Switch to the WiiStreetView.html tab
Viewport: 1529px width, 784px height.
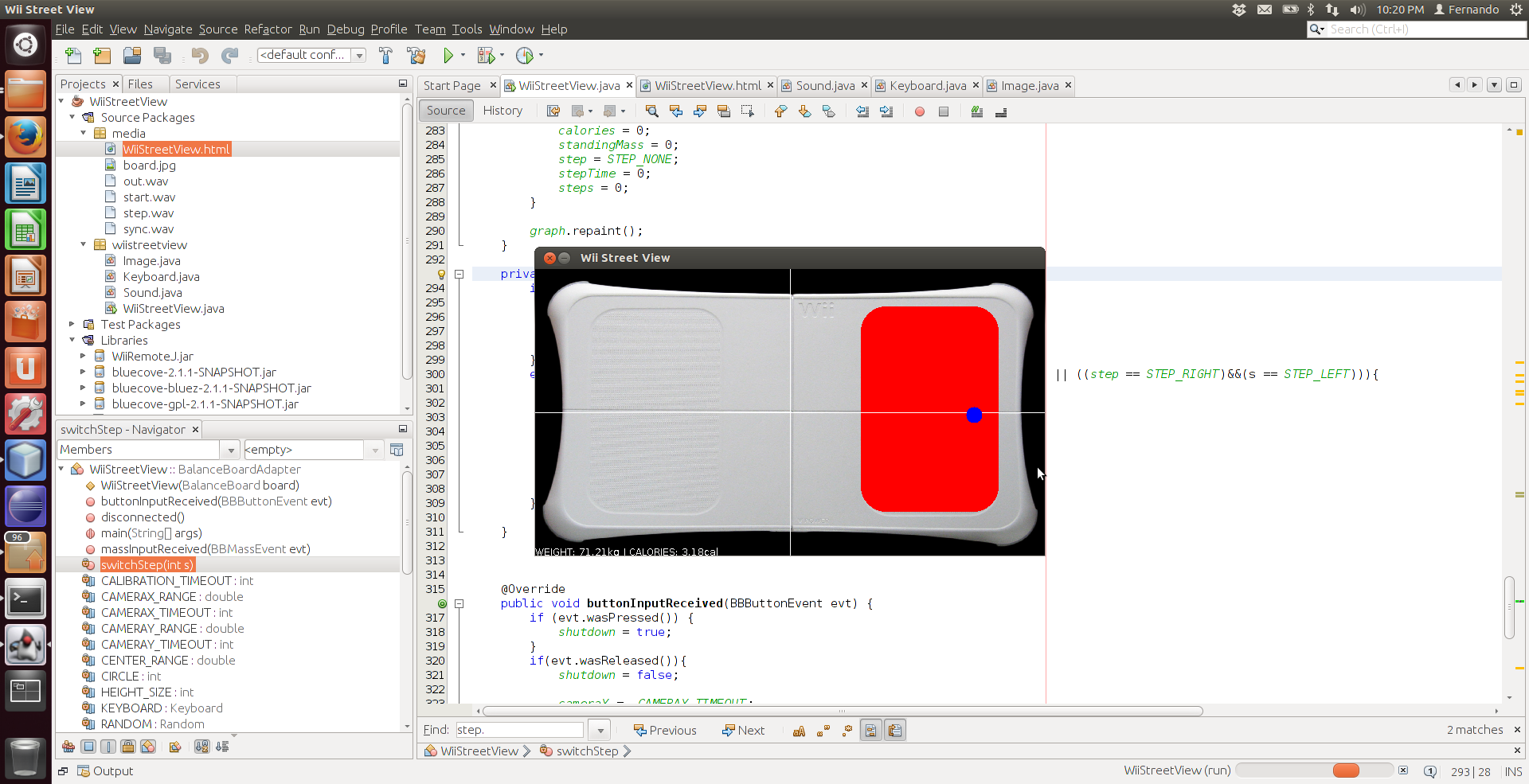pos(708,86)
